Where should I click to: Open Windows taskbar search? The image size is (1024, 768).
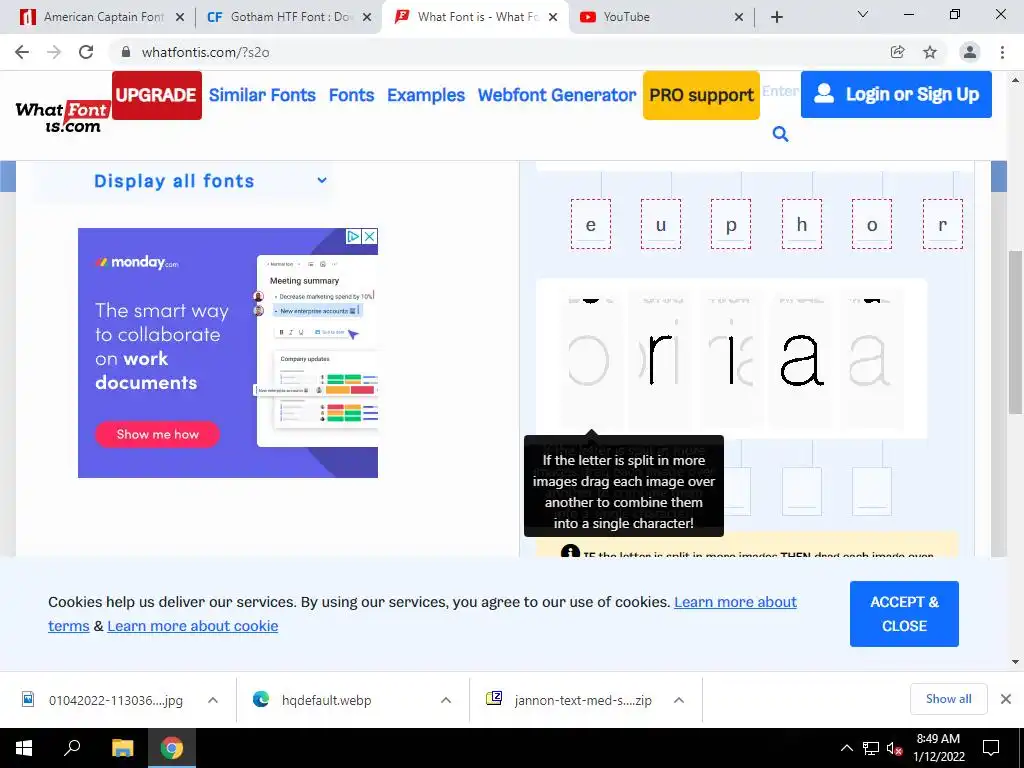tap(72, 748)
